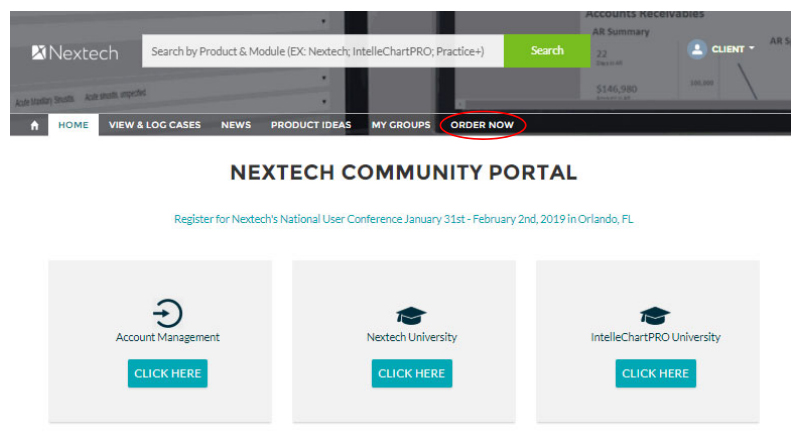Viewport: 805px width, 440px height.
Task: Follow the National User Conference registration link
Action: (x=403, y=219)
